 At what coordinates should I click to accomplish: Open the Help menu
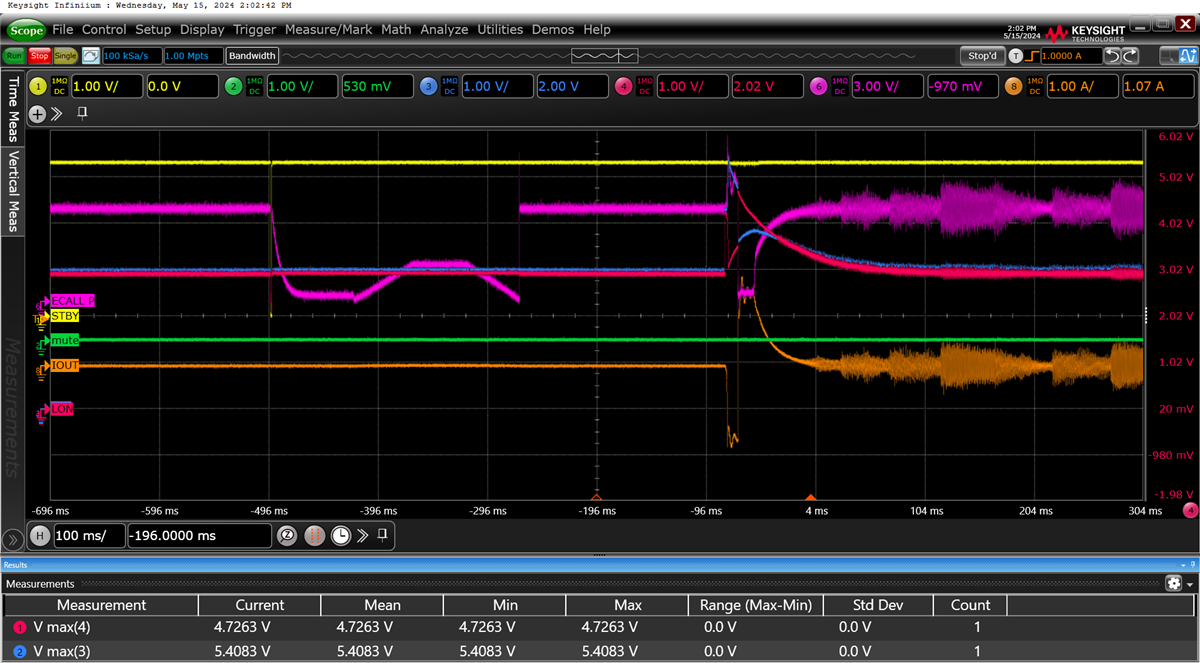pos(597,30)
